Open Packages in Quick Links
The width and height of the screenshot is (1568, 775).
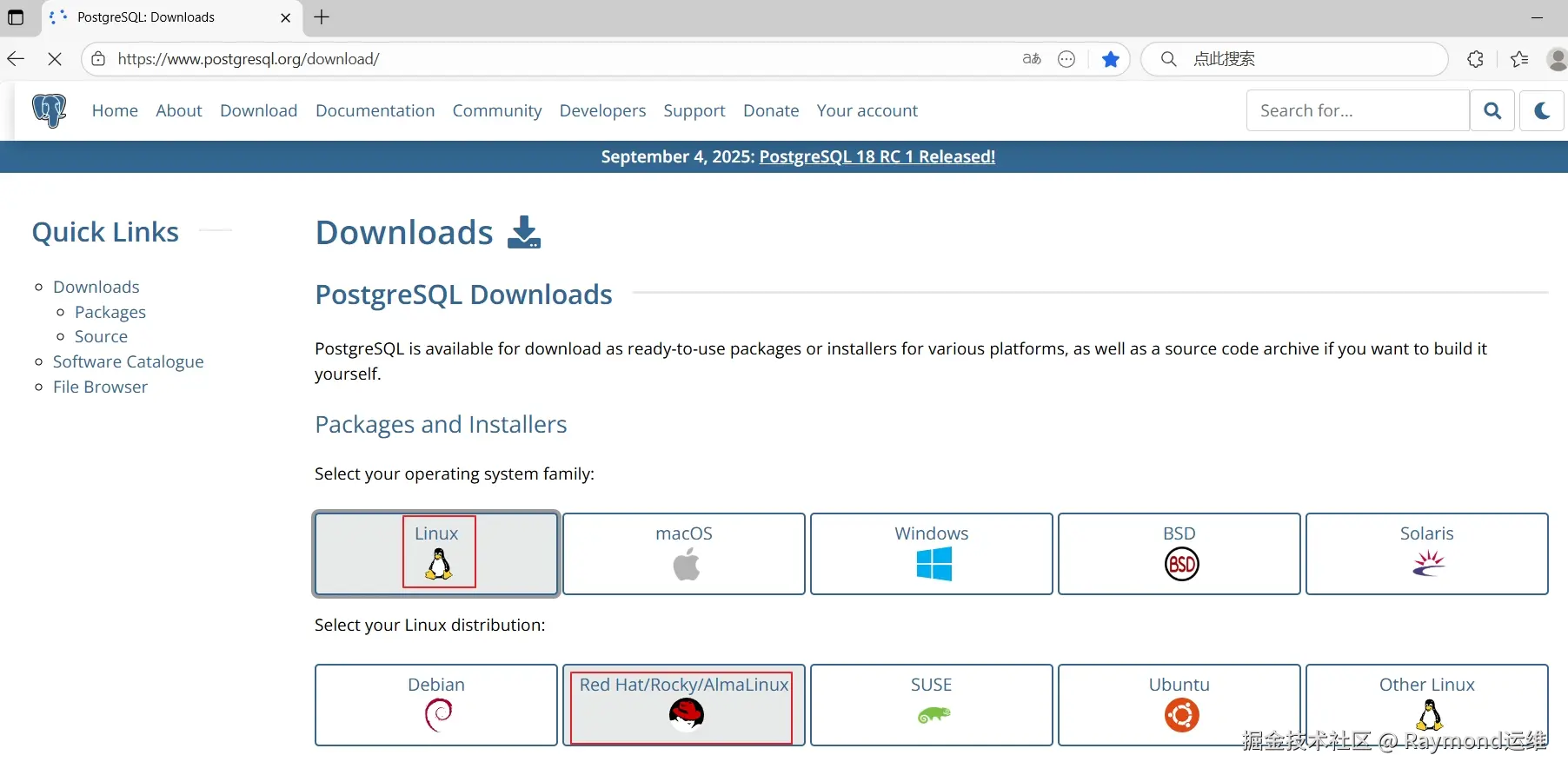click(110, 312)
